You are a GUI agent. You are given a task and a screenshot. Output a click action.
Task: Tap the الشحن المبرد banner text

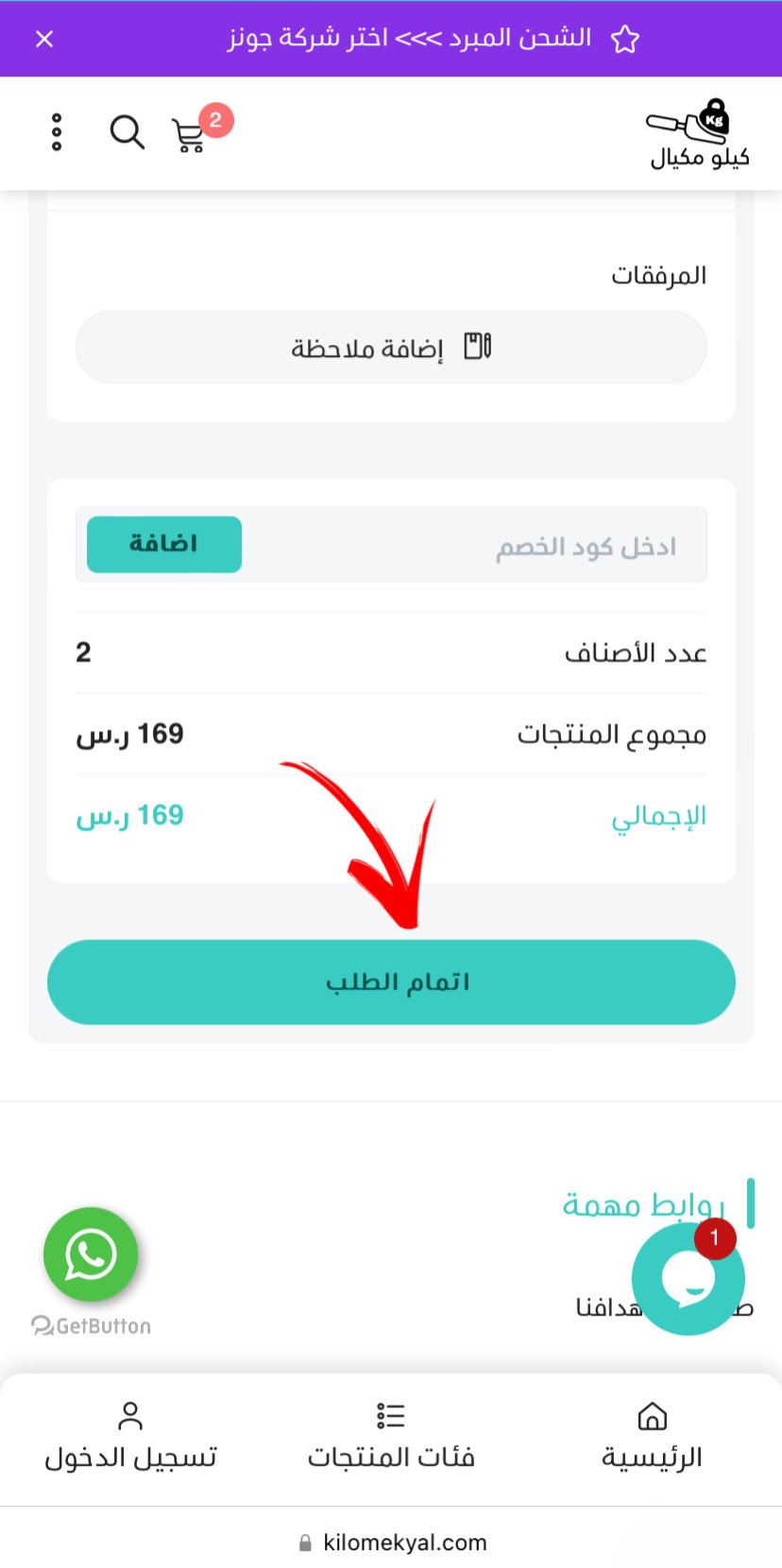(409, 39)
